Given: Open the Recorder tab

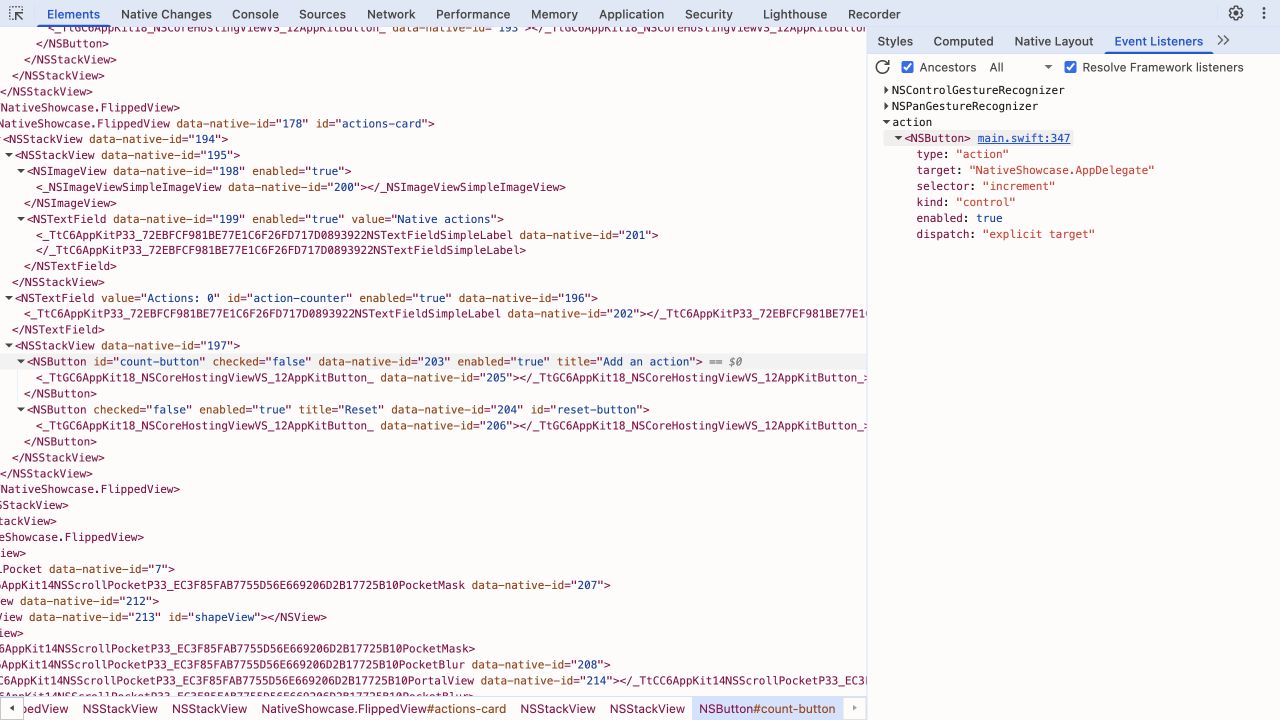Looking at the screenshot, I should 874,14.
